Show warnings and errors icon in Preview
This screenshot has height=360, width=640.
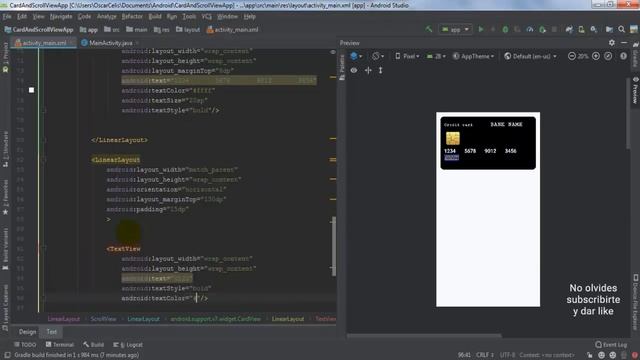pyautogui.click(x=623, y=56)
